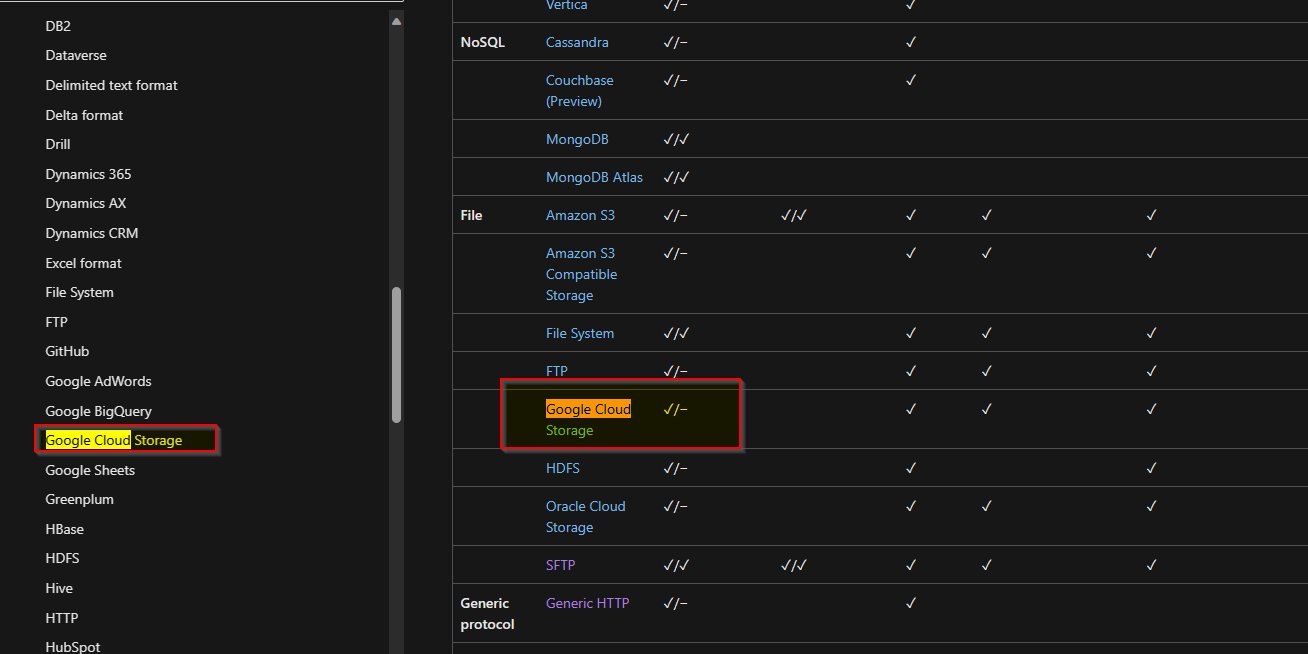Screen dimensions: 1308x654
Task: Open the MongoDB table link
Action: (x=577, y=139)
